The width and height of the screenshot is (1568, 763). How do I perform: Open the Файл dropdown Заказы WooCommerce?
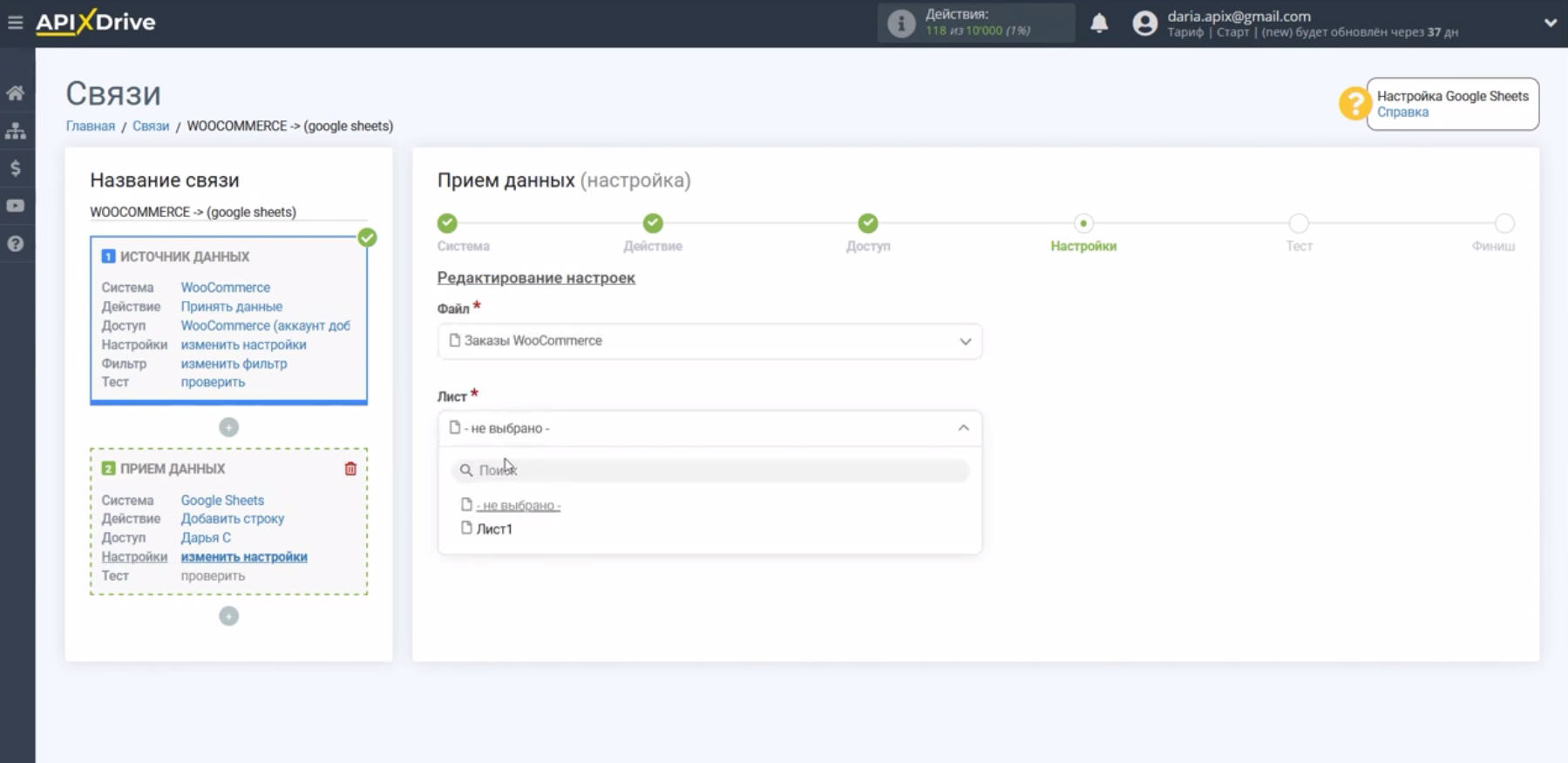click(x=709, y=341)
